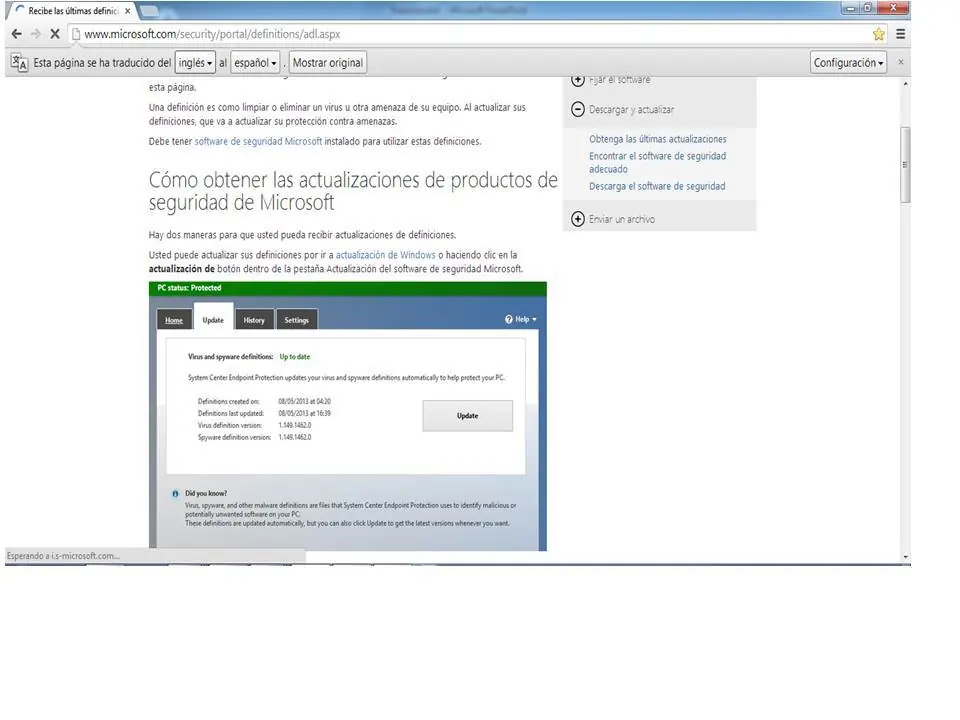960x720 pixels.
Task: Click 'Up to date' status text
Action: [x=294, y=356]
